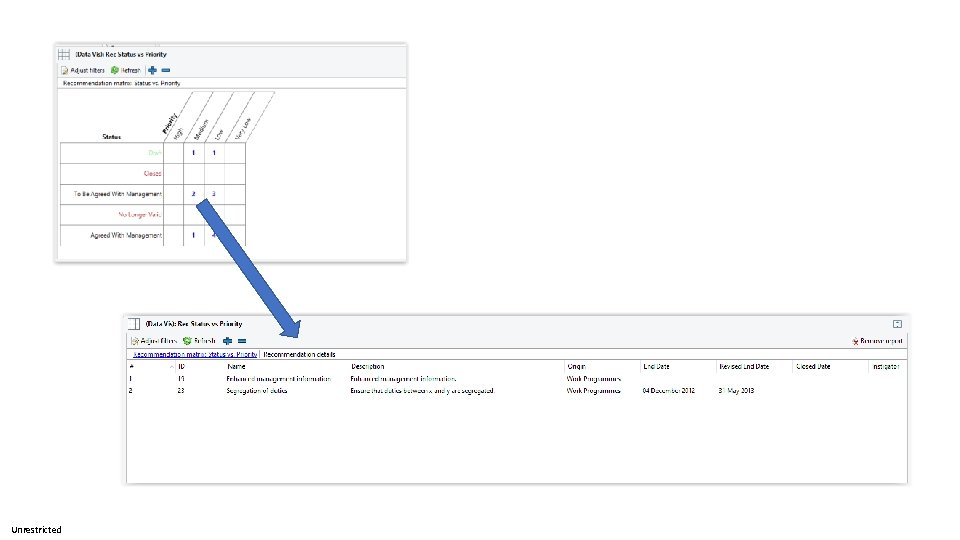Open To Be Agreed With Management Medium count
960x540 pixels.
[x=193, y=194]
